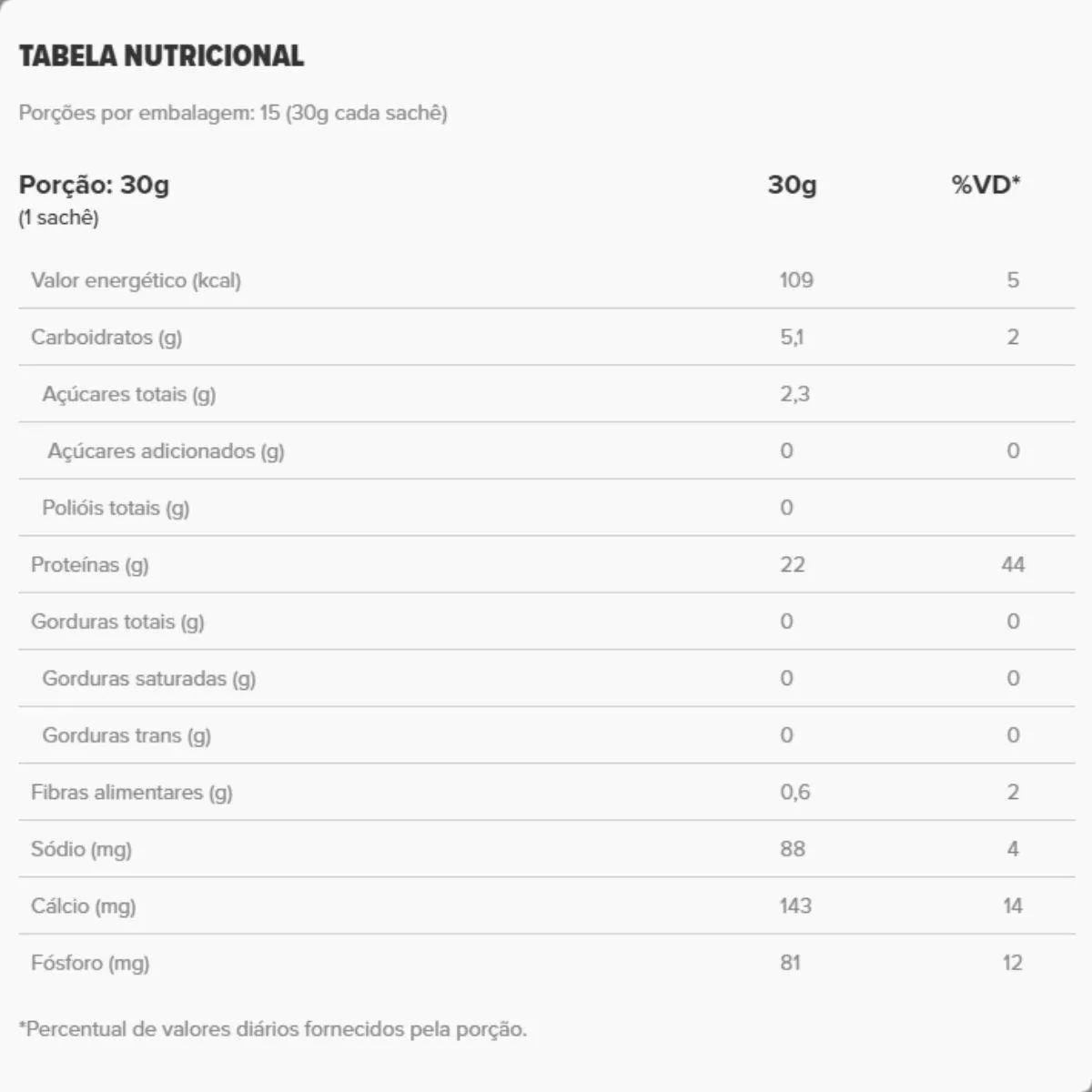Click the Percentual de valores diários footnote
Image resolution: width=1092 pixels, height=1092 pixels.
click(273, 1029)
